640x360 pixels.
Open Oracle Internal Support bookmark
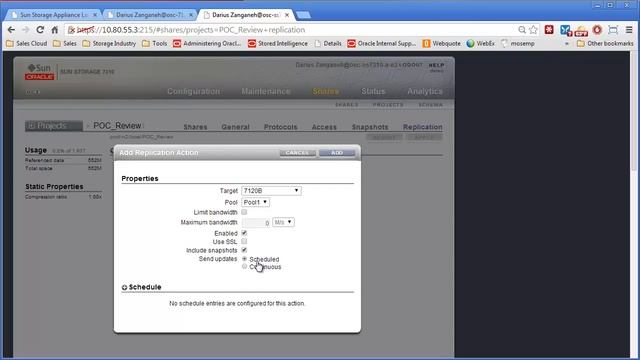[381, 43]
